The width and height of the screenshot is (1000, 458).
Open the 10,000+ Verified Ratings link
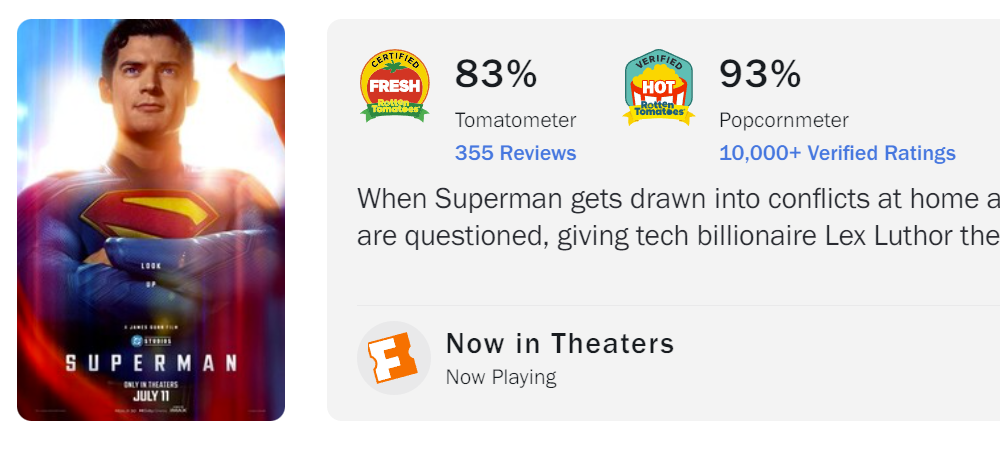837,153
